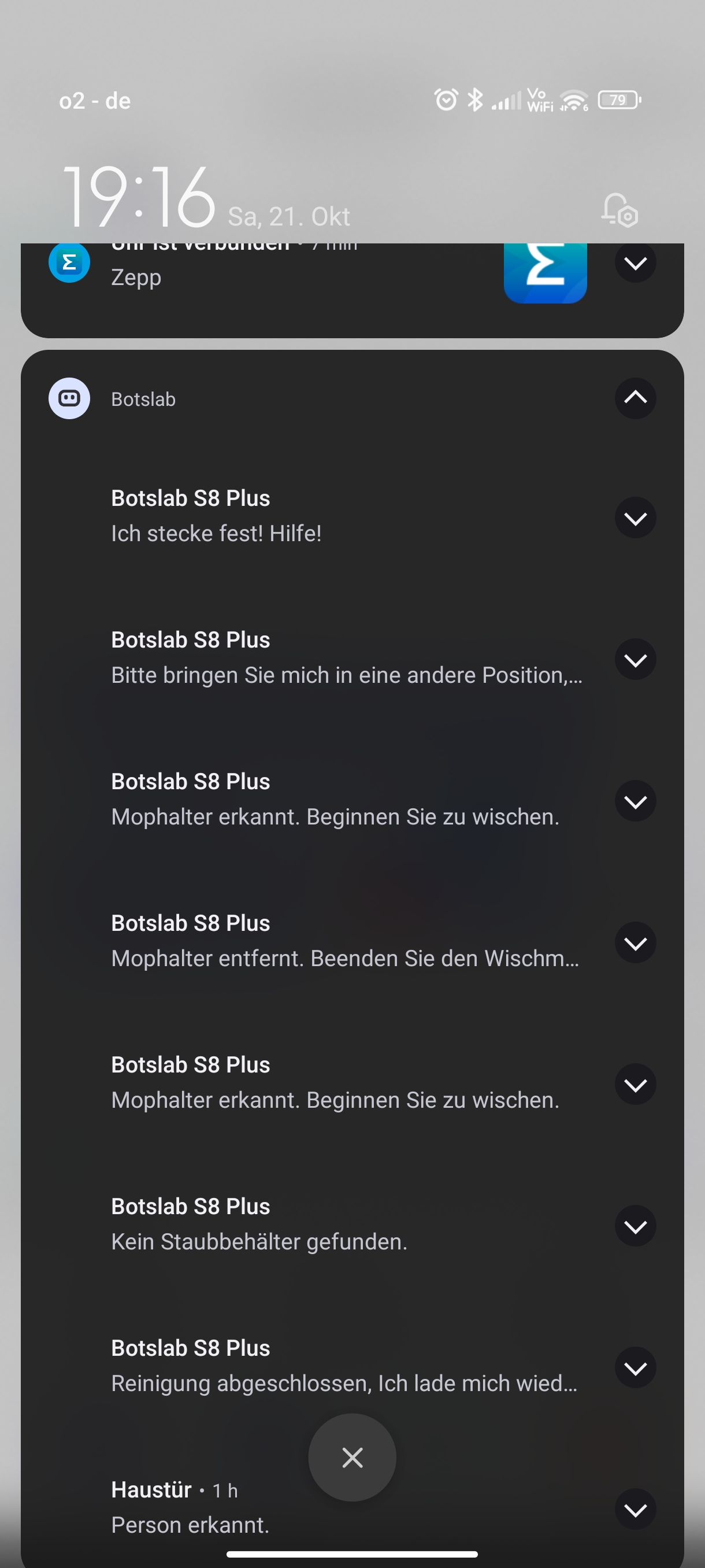Open the large Zepp logo thumbnail
Viewport: 705px width, 1568px height.
[545, 271]
